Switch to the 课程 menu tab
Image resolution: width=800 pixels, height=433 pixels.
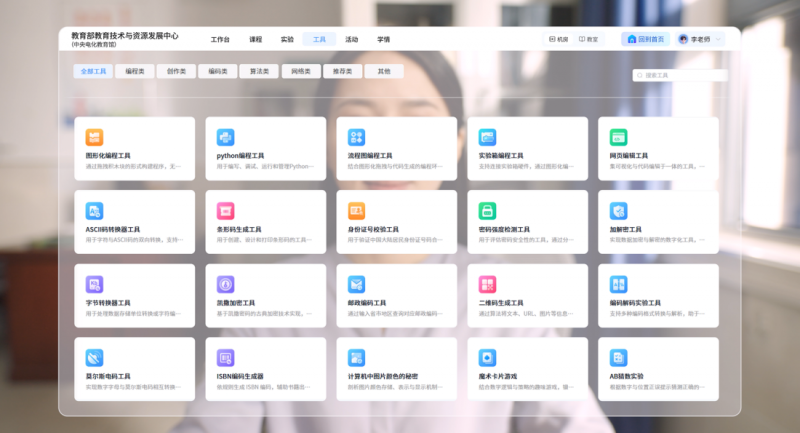pyautogui.click(x=255, y=39)
